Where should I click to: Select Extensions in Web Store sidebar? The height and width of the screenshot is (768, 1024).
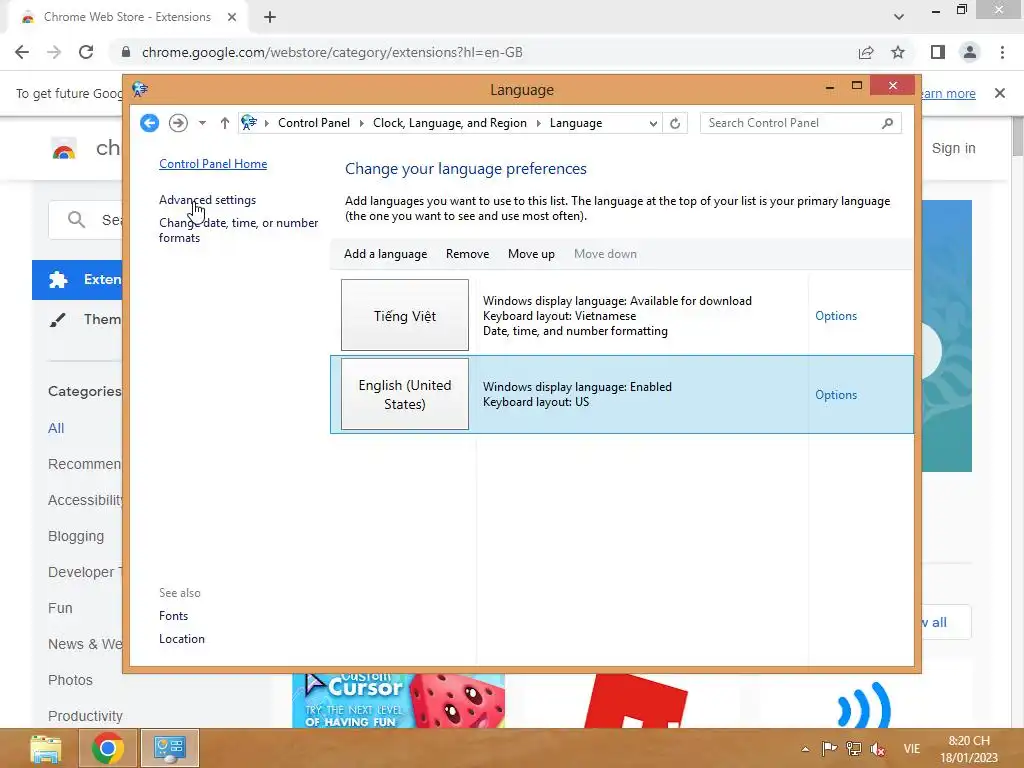[x=77, y=280]
